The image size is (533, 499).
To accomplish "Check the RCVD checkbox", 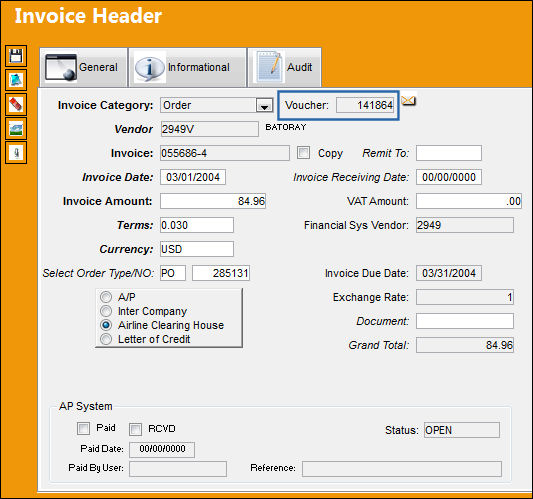I will point(135,429).
